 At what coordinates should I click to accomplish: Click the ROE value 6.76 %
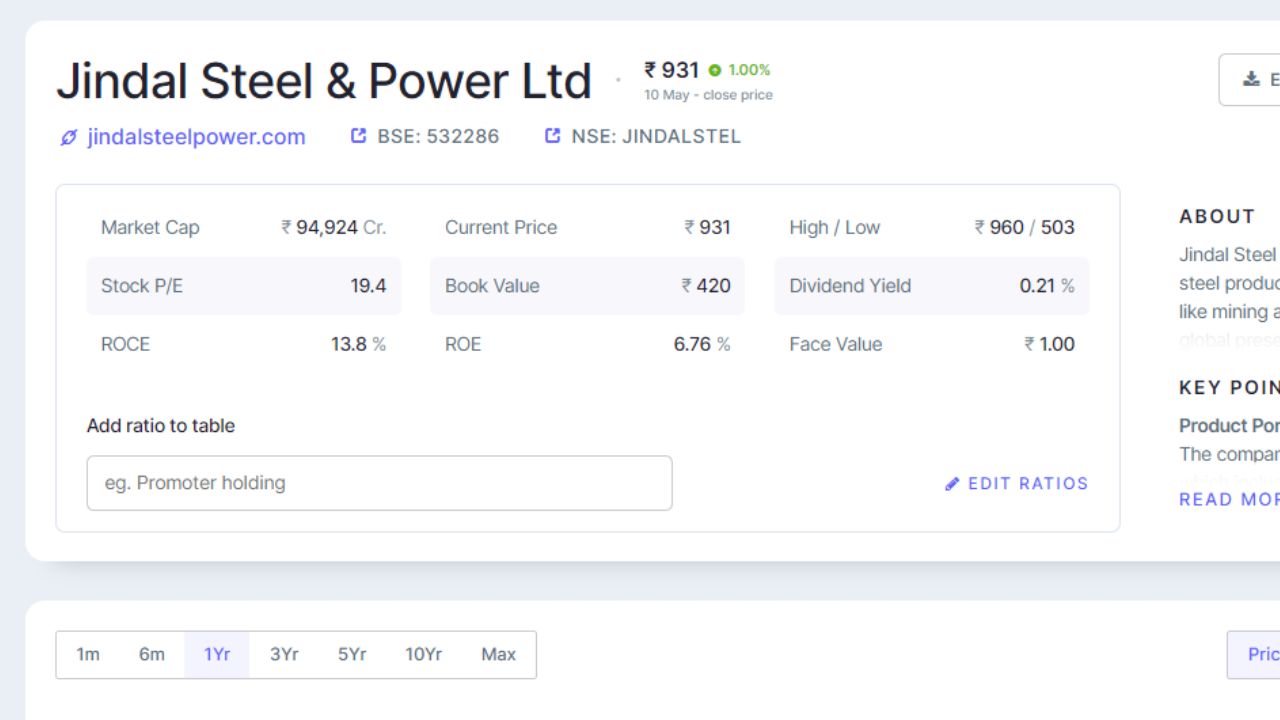point(702,344)
